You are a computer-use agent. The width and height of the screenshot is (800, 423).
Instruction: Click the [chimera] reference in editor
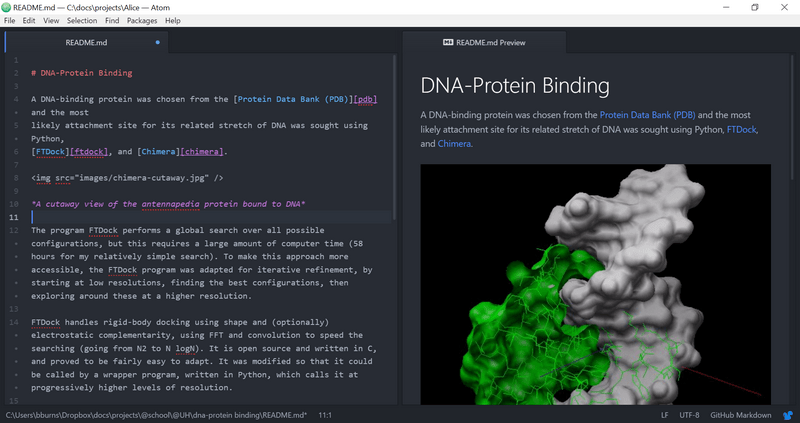[203, 152]
